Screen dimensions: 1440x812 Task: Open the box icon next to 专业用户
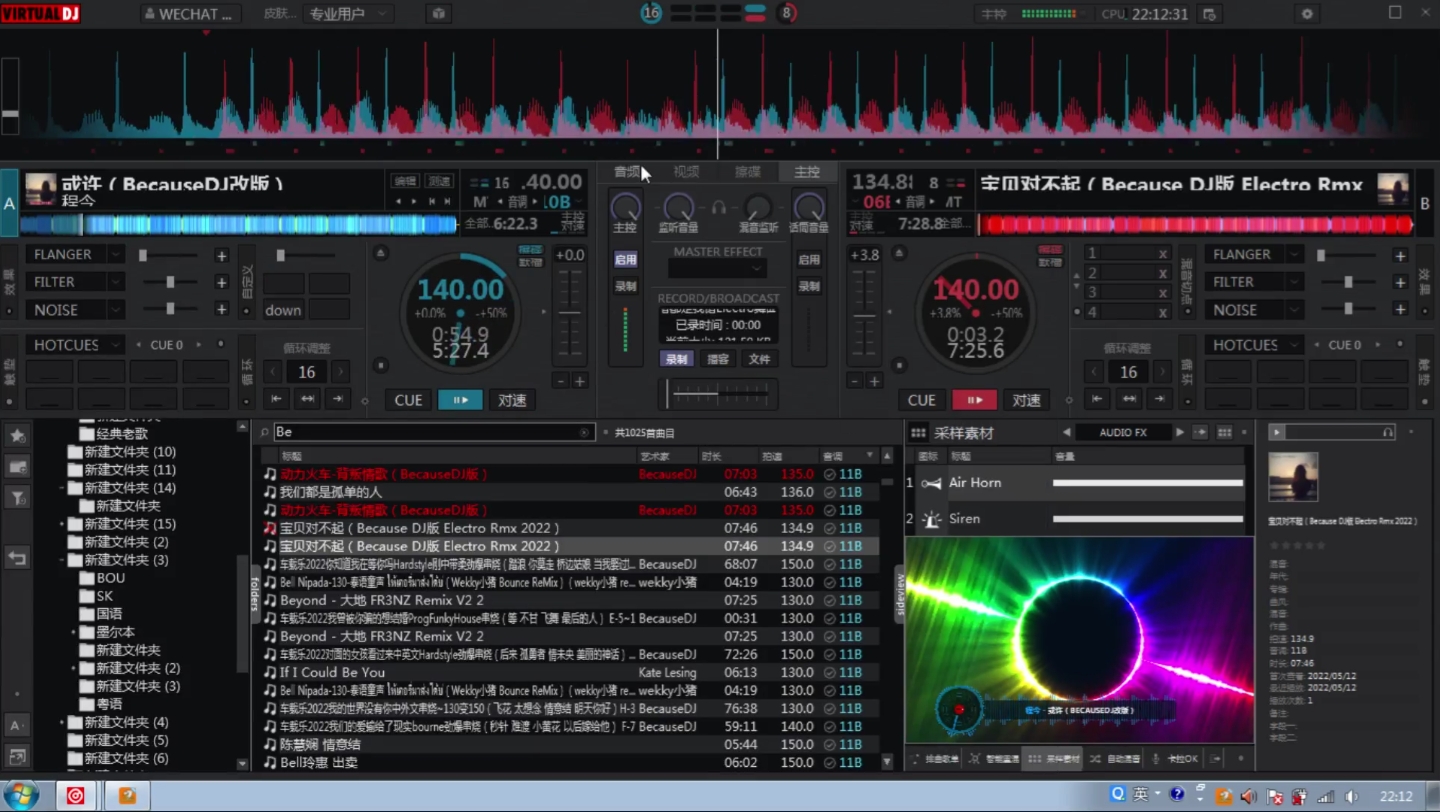click(438, 14)
